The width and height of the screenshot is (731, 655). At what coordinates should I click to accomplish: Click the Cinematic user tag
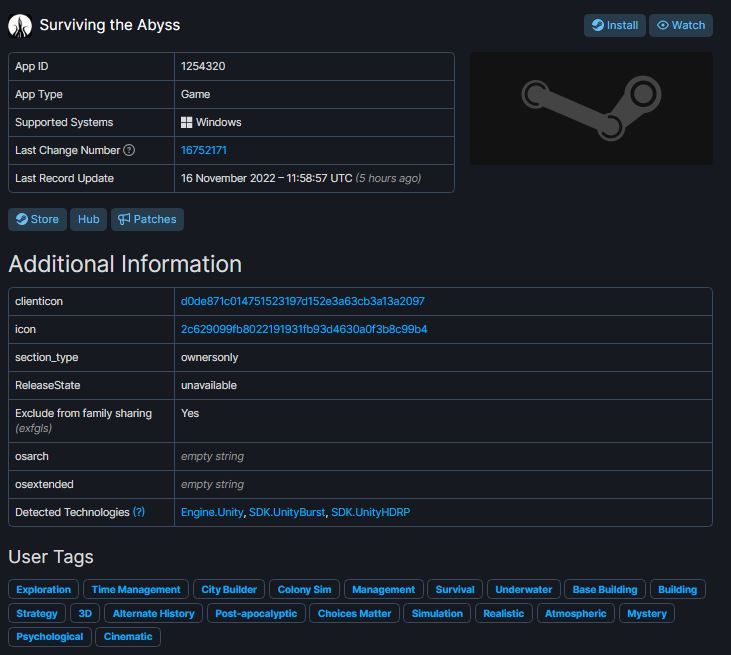coord(128,636)
